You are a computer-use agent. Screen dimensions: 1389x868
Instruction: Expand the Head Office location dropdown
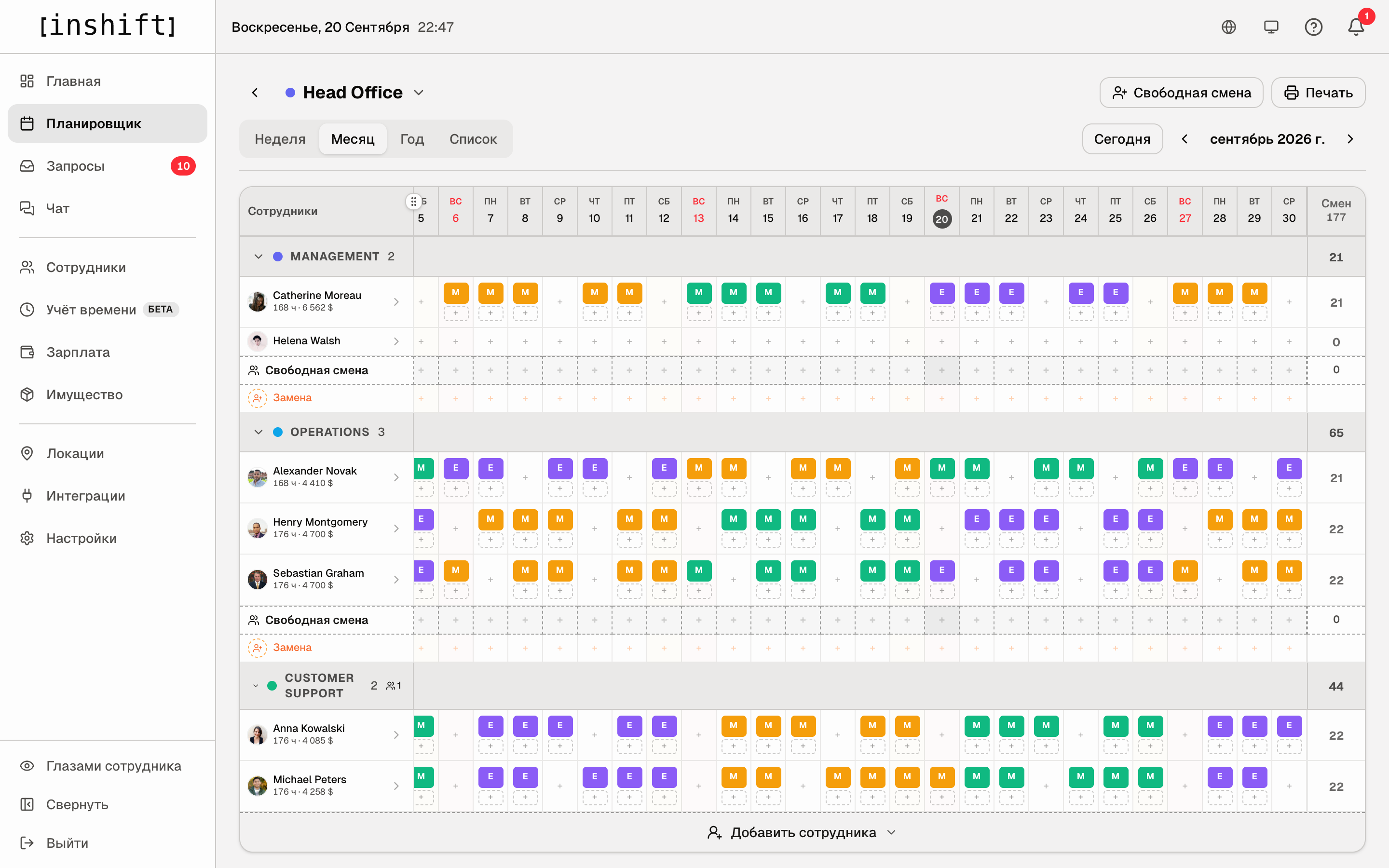coord(419,93)
